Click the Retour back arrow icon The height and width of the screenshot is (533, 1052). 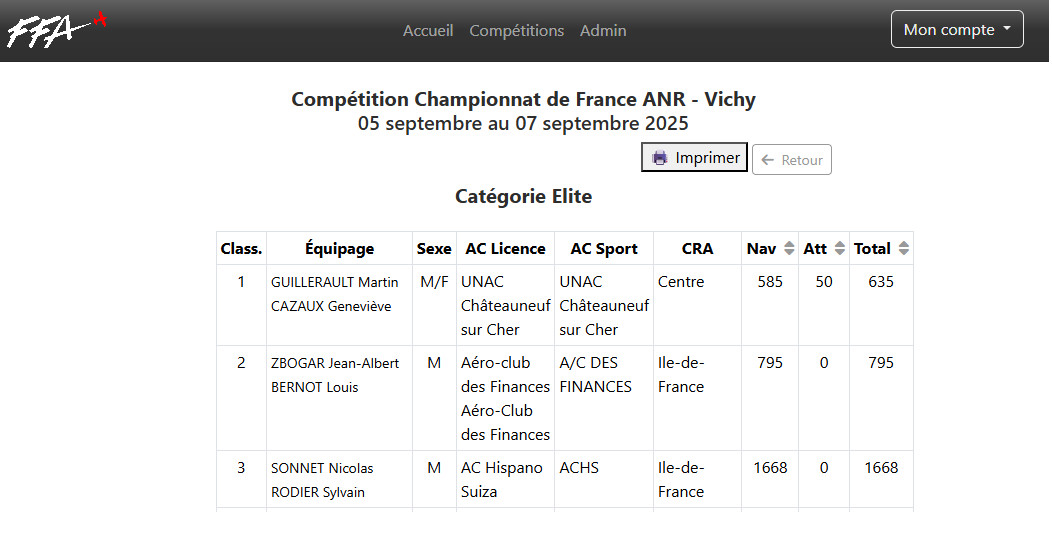[x=768, y=160]
